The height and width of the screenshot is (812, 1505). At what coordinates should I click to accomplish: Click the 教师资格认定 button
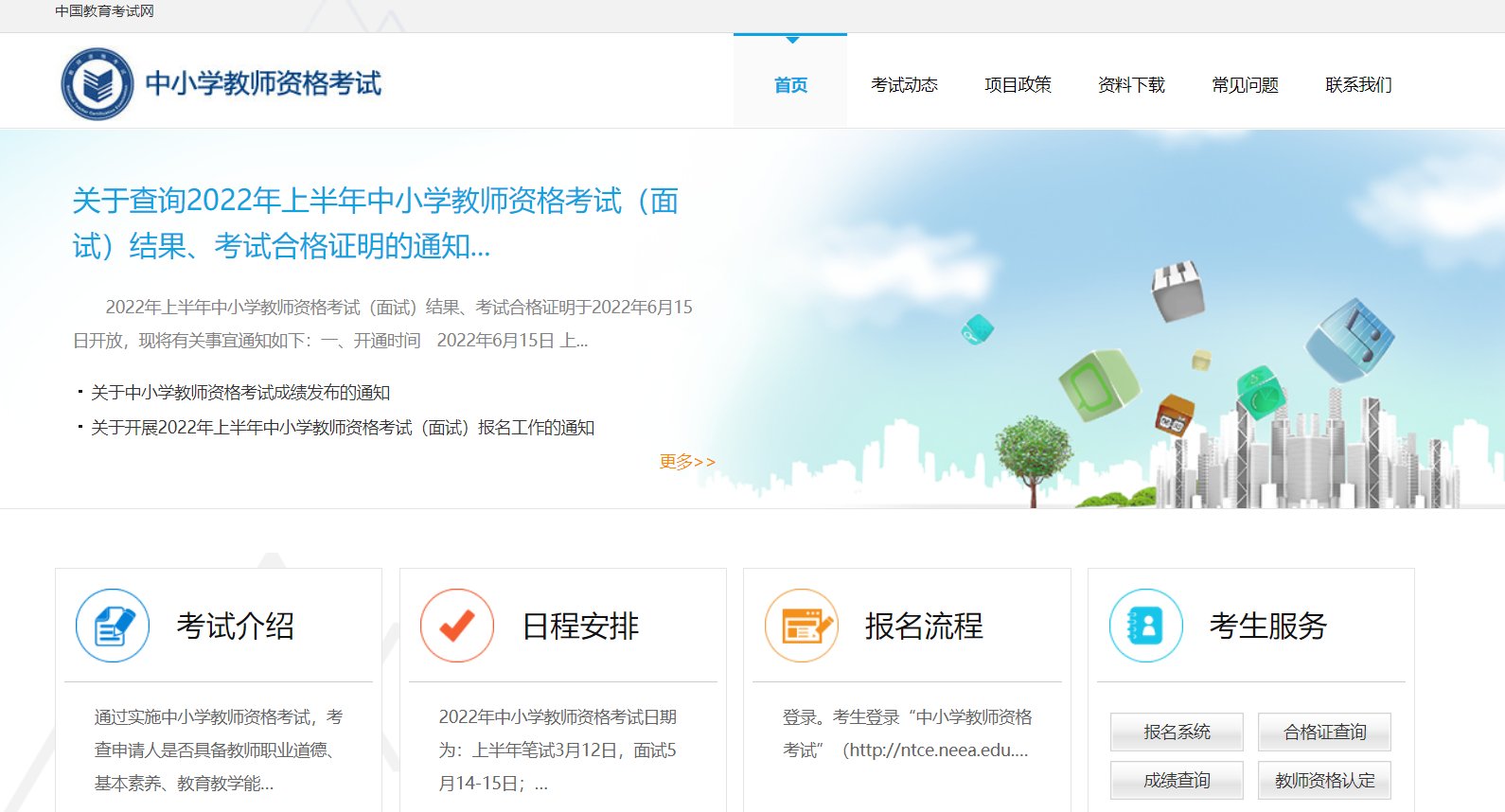pos(1324,780)
